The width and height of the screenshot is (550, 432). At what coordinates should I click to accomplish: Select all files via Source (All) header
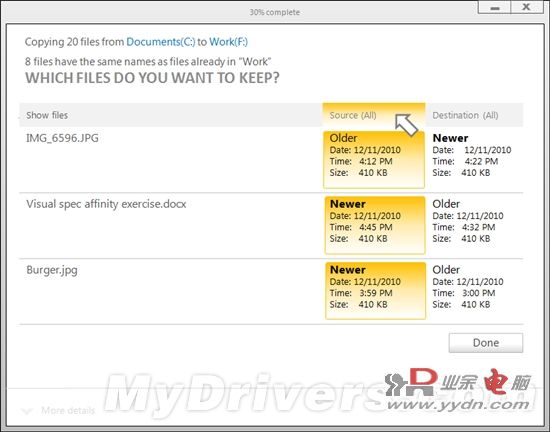click(374, 115)
